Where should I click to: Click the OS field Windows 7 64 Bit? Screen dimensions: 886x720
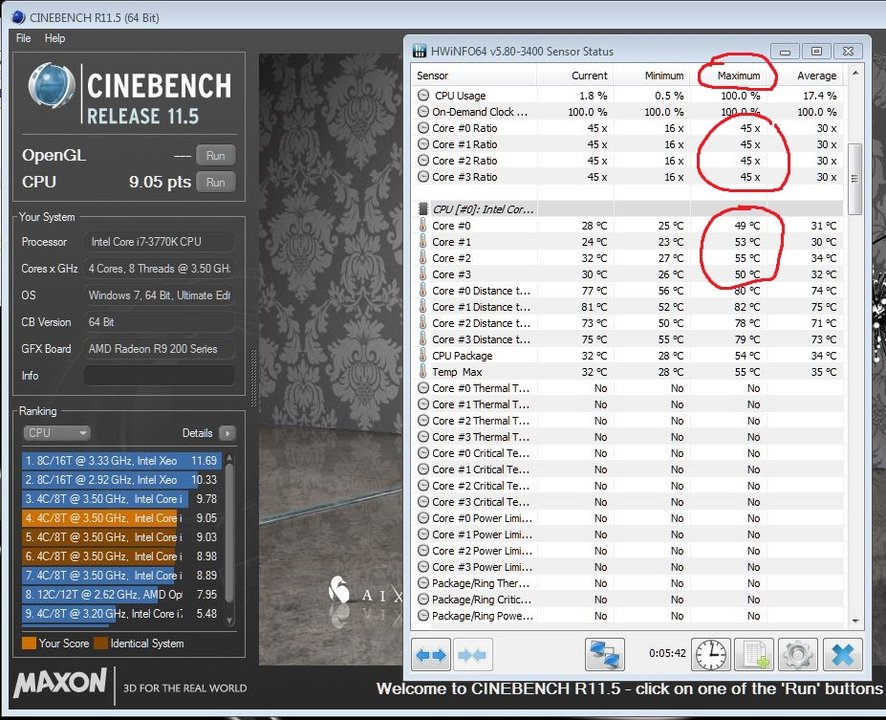pos(159,295)
